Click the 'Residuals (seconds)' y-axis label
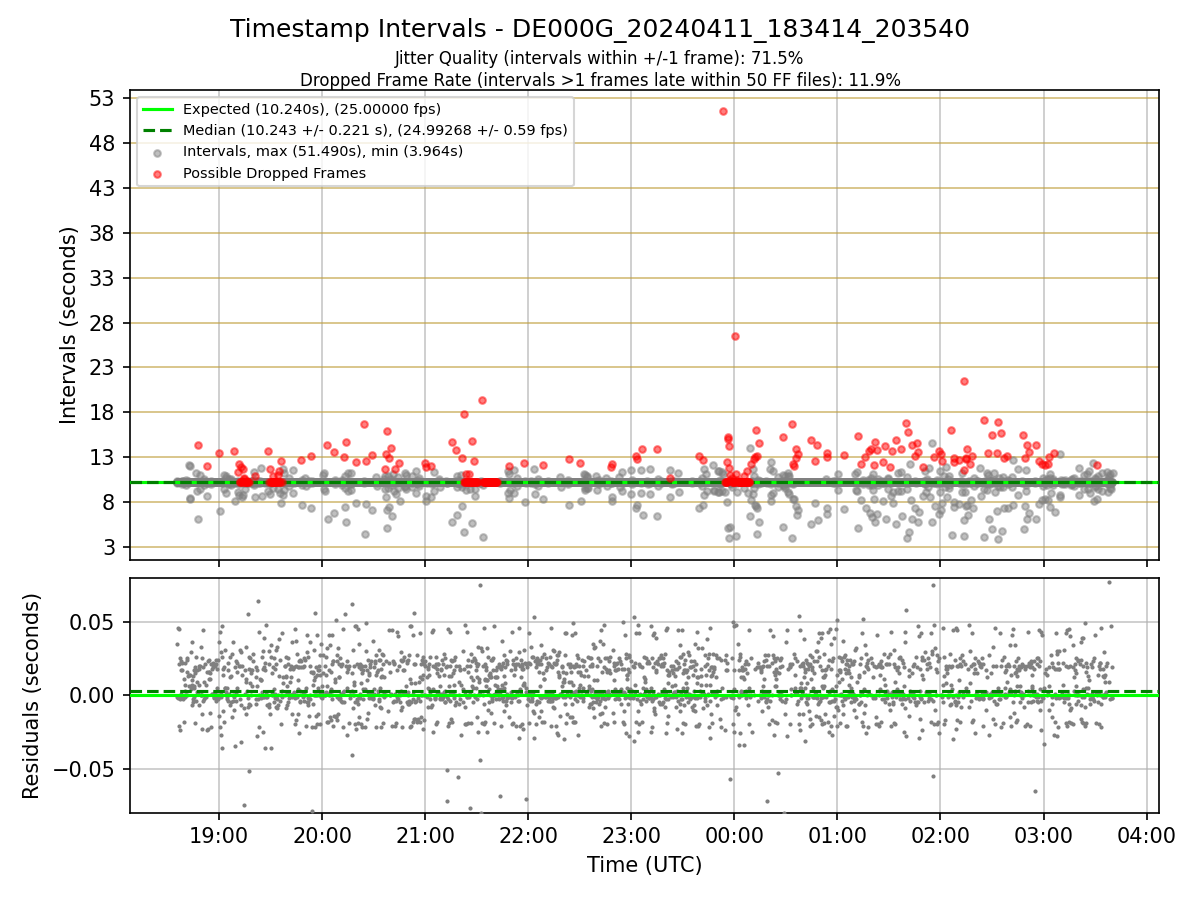This screenshot has width=1200, height=900. click(32, 696)
